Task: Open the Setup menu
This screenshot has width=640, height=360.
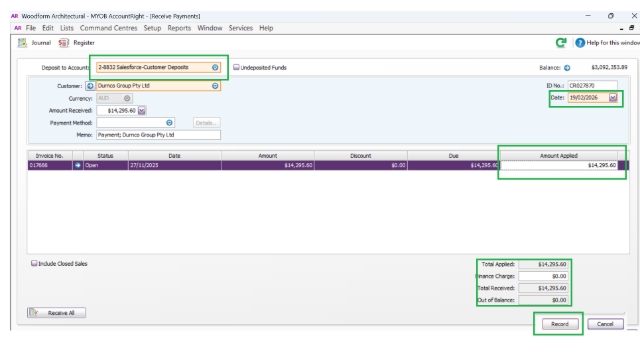Action: [x=152, y=28]
